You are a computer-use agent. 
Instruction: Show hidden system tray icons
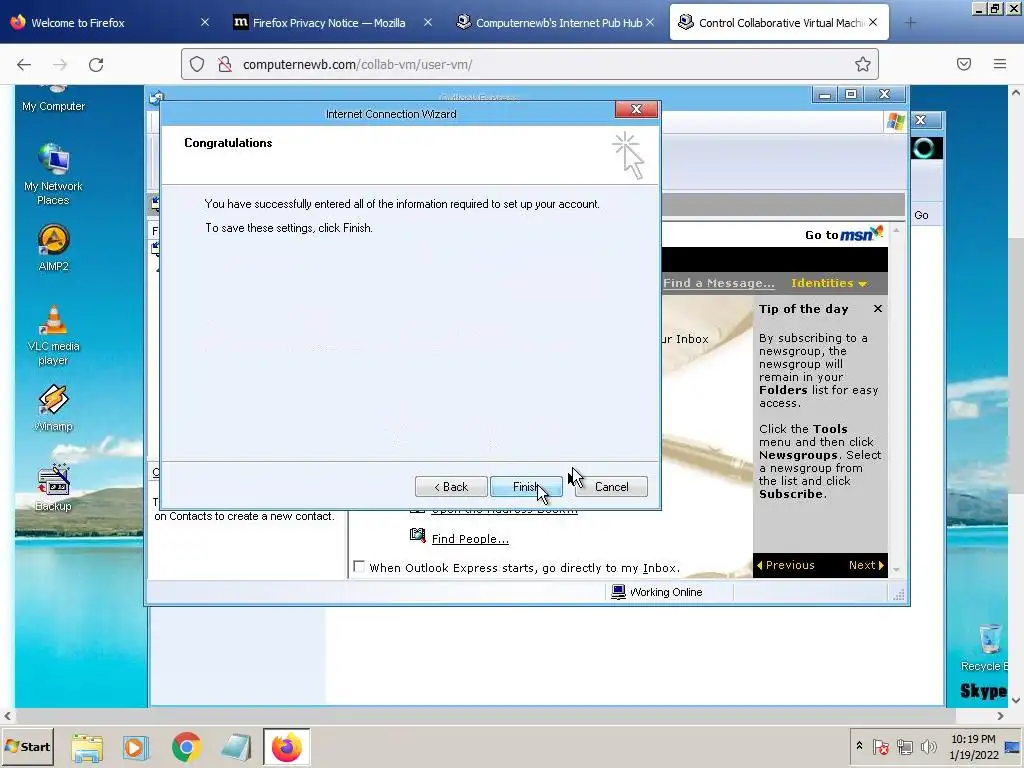[x=859, y=746]
